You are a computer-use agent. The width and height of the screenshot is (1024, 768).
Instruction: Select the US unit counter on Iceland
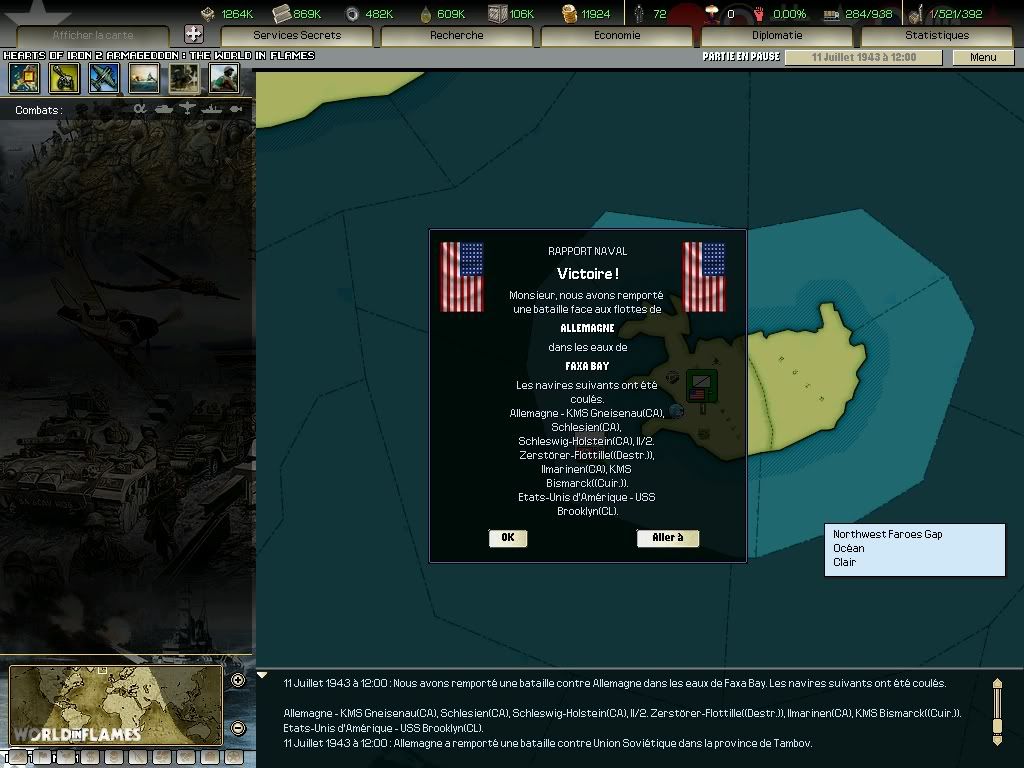pyautogui.click(x=701, y=386)
